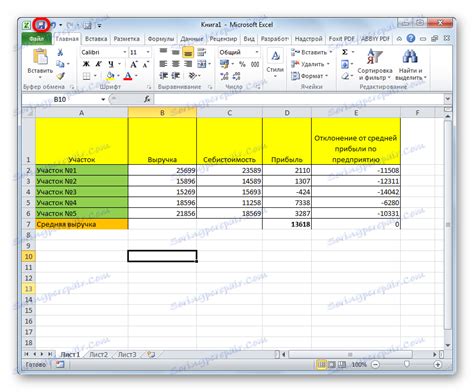Toggle underline Ч formatting

click(x=111, y=64)
